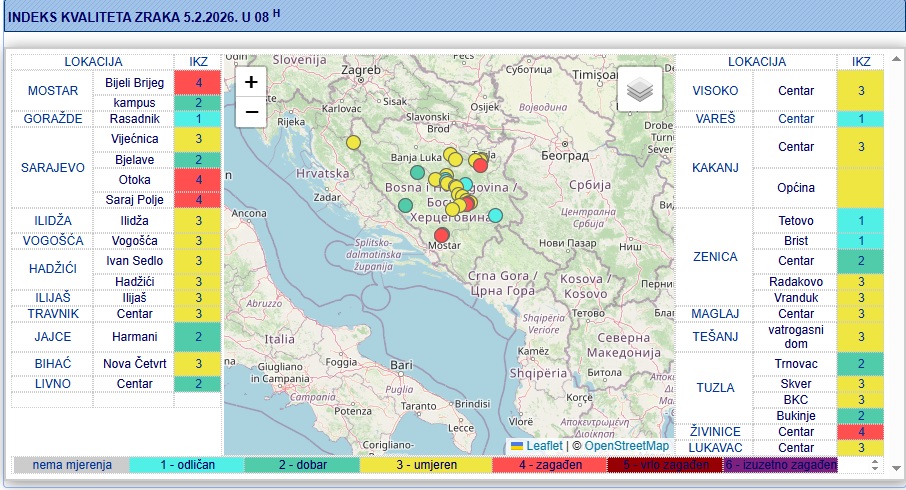
Task: Open the OpenStreetMap attribution link
Action: coord(626,446)
